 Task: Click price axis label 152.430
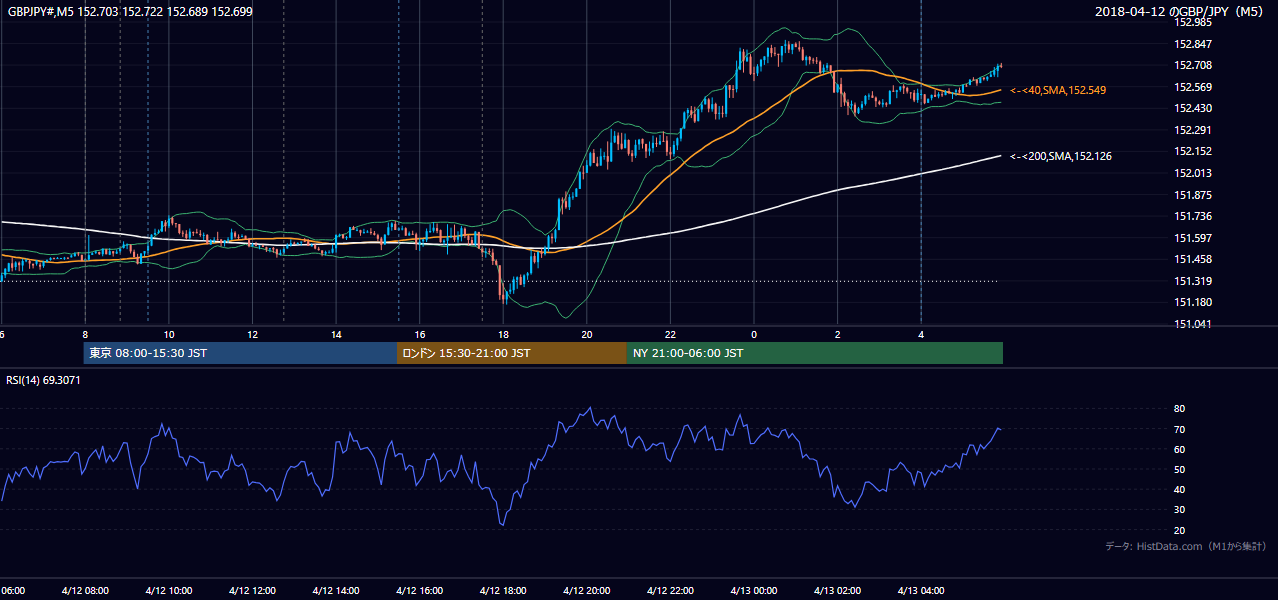pos(1193,108)
